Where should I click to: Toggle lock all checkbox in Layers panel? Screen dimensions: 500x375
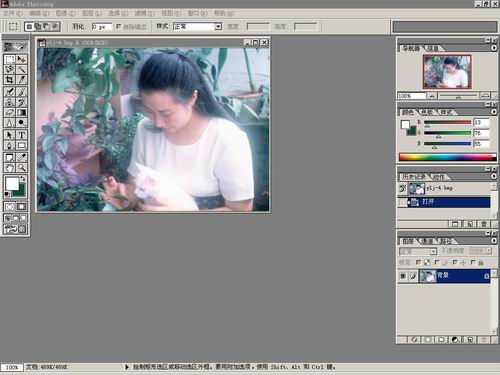(x=473, y=263)
